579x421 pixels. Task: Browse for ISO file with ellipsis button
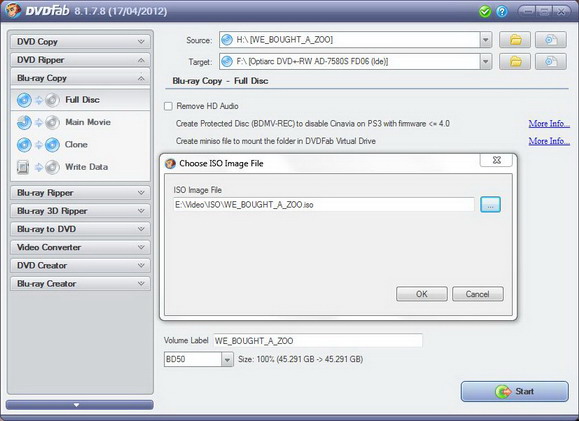pyautogui.click(x=490, y=204)
